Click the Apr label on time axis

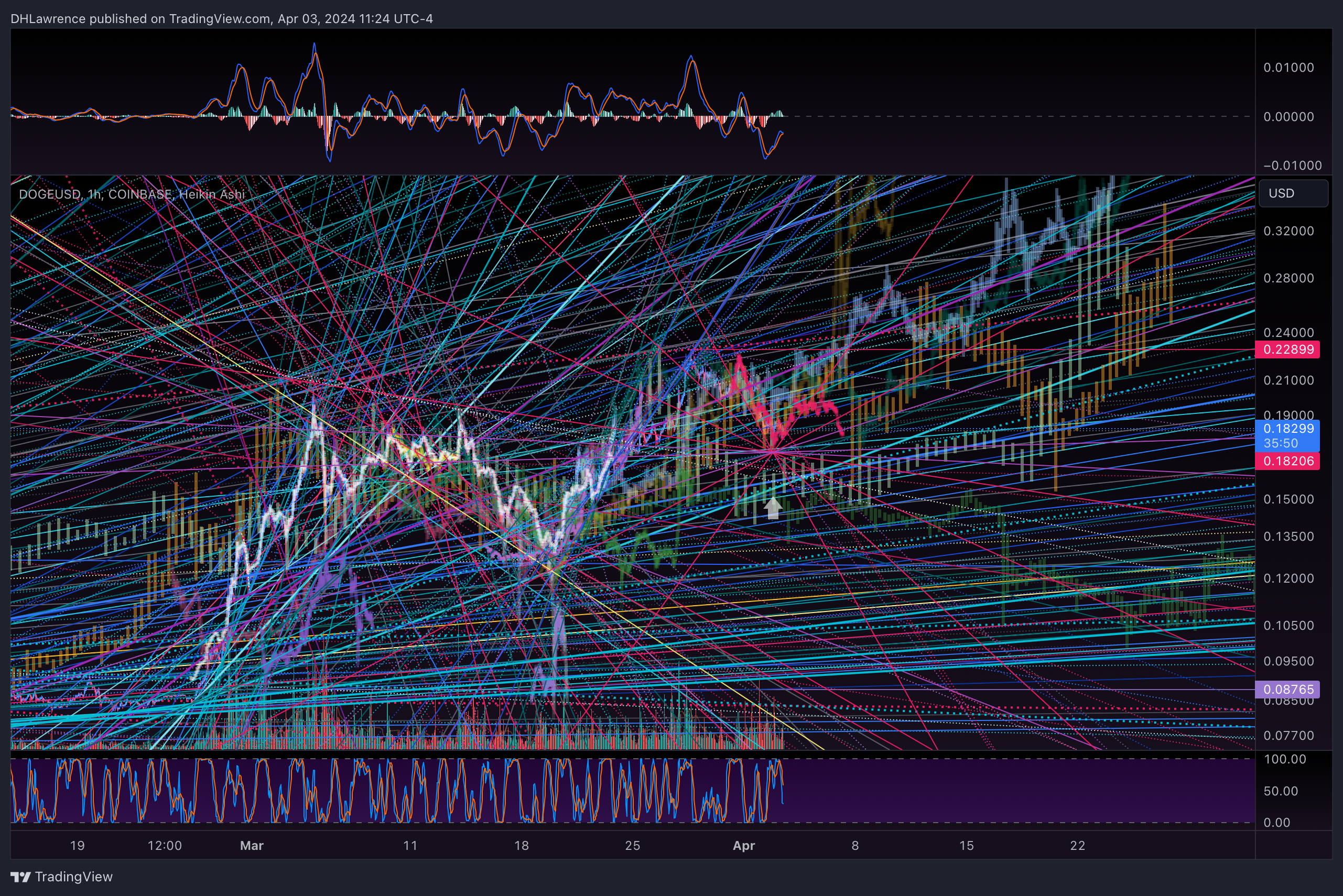(x=744, y=846)
